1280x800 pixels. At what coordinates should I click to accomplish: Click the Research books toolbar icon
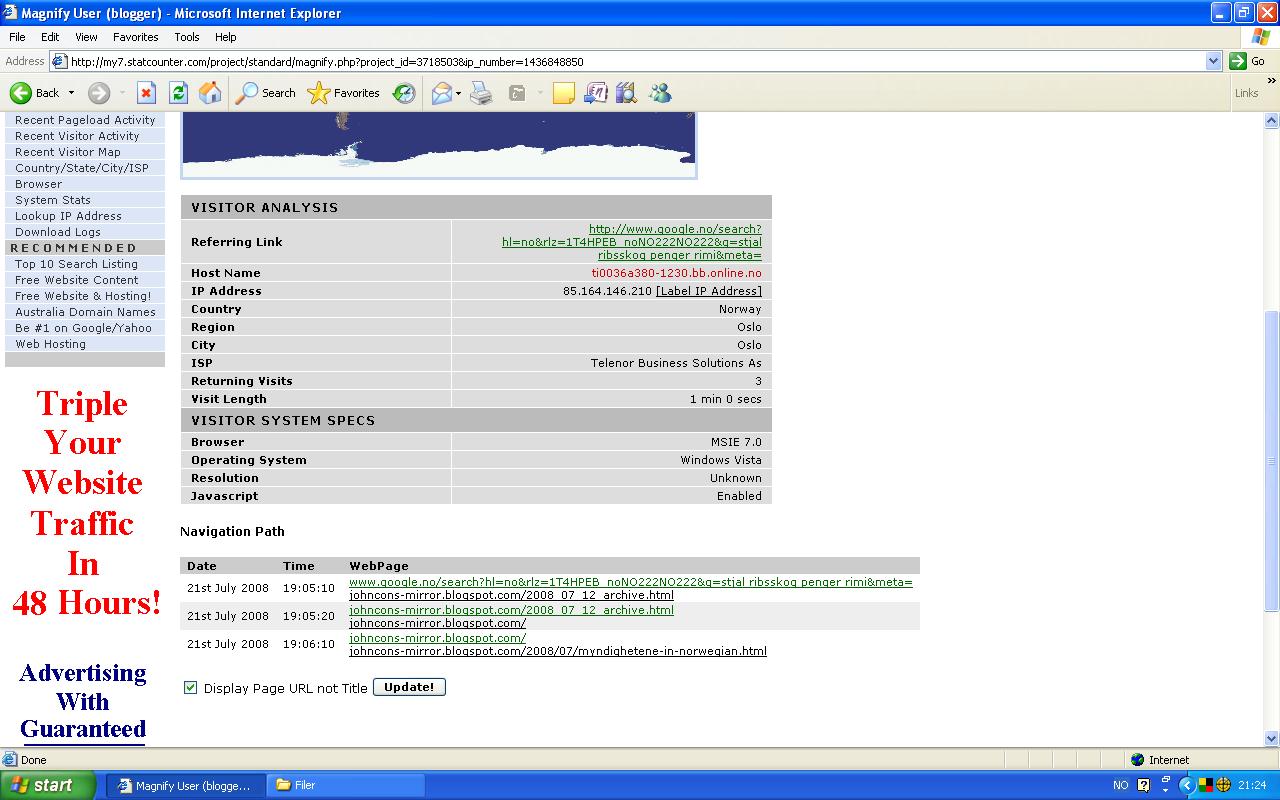point(627,93)
